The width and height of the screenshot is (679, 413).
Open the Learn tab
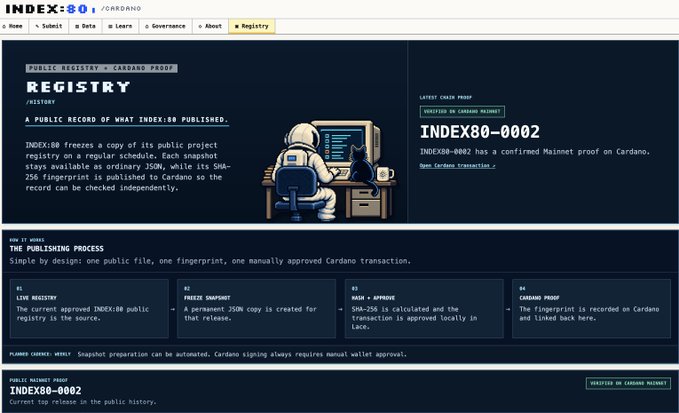(x=120, y=26)
